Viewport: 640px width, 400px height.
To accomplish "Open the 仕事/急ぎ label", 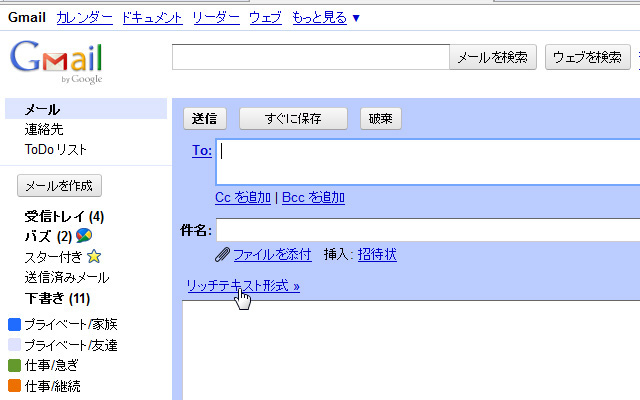I will pyautogui.click(x=51, y=365).
